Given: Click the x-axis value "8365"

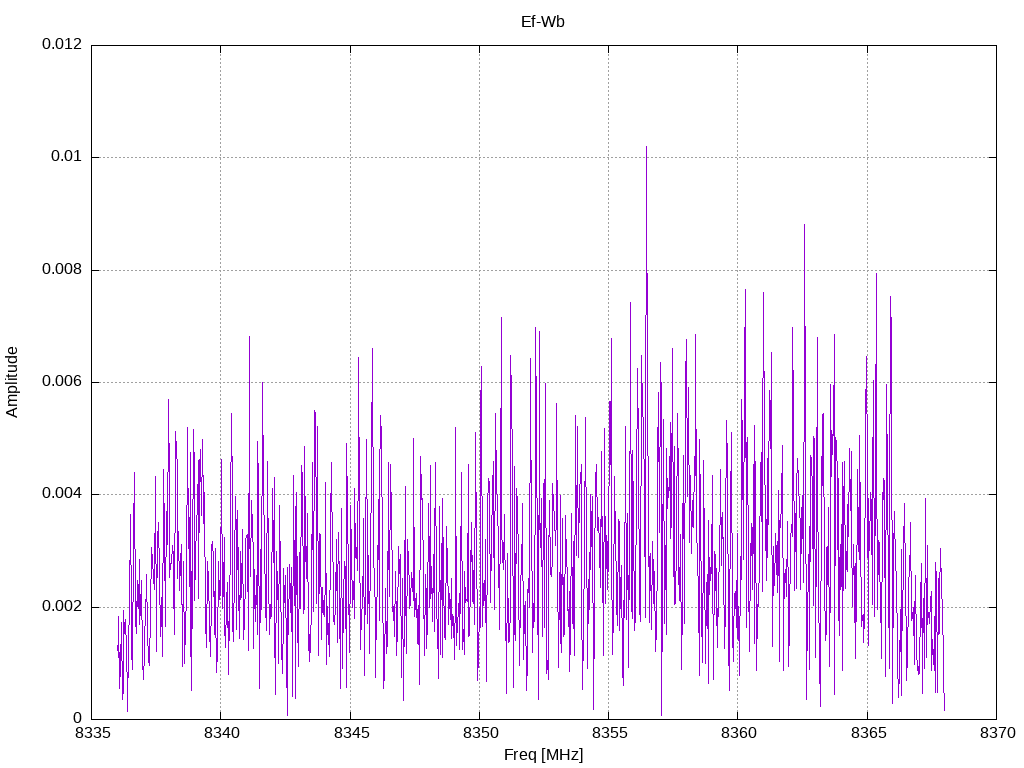Looking at the screenshot, I should click(868, 733).
